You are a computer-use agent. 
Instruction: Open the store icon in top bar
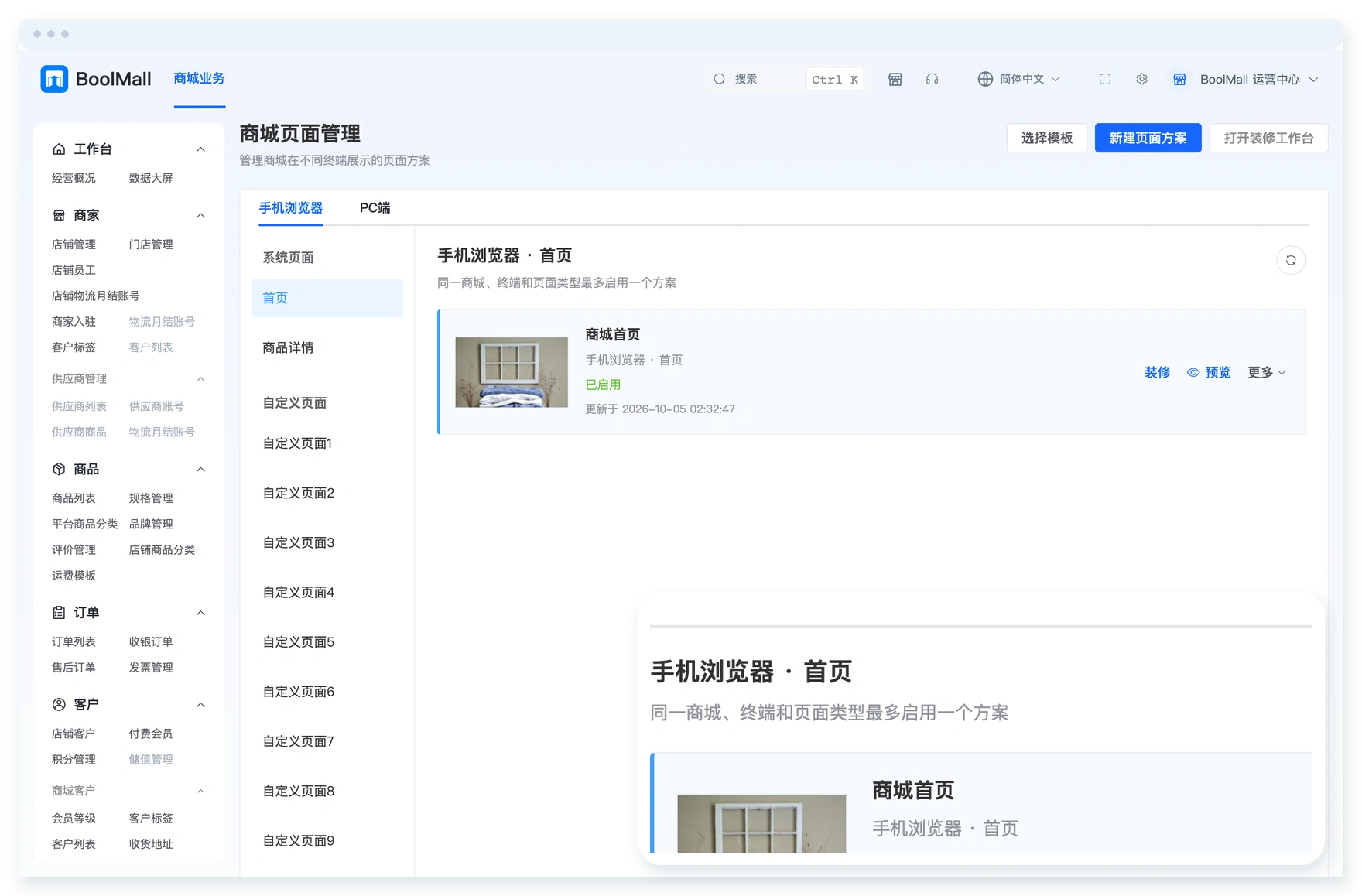(x=895, y=79)
